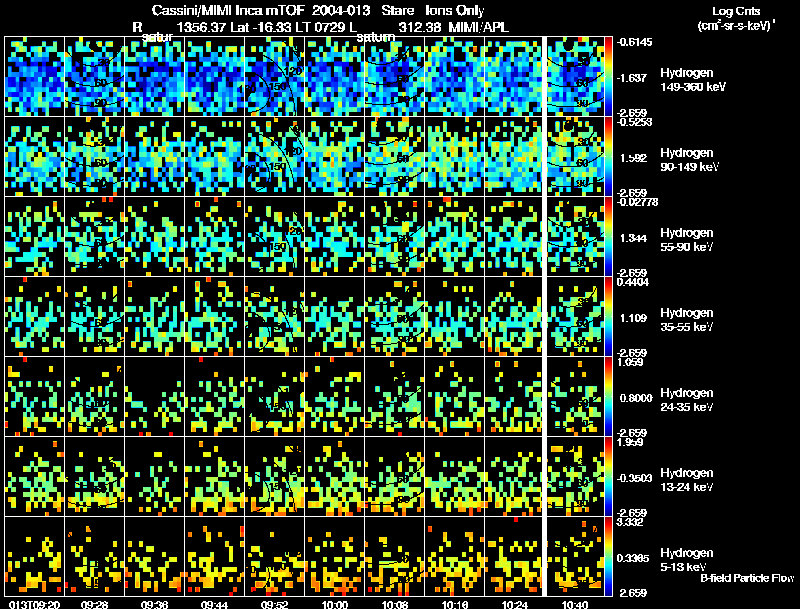Click the 1.592 colorbar value
Screen dimensions: 800x609
[633, 158]
